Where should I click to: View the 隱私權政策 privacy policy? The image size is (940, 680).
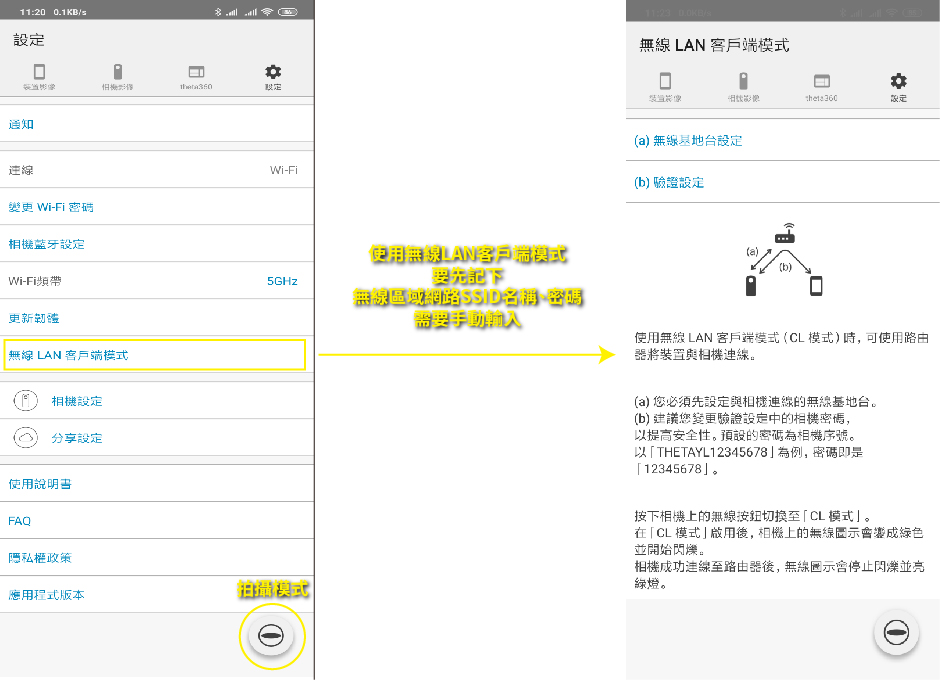click(x=40, y=558)
